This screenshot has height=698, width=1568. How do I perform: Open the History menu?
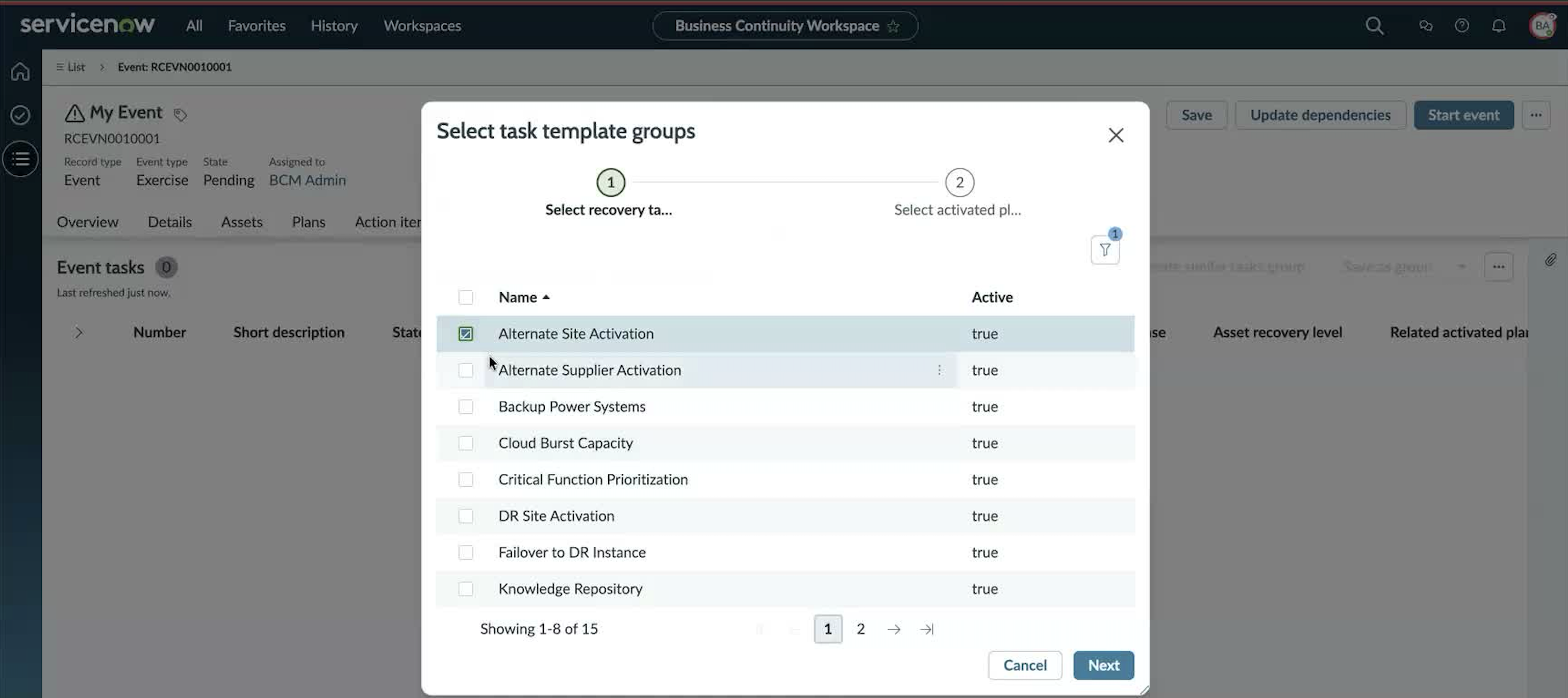pyautogui.click(x=334, y=26)
